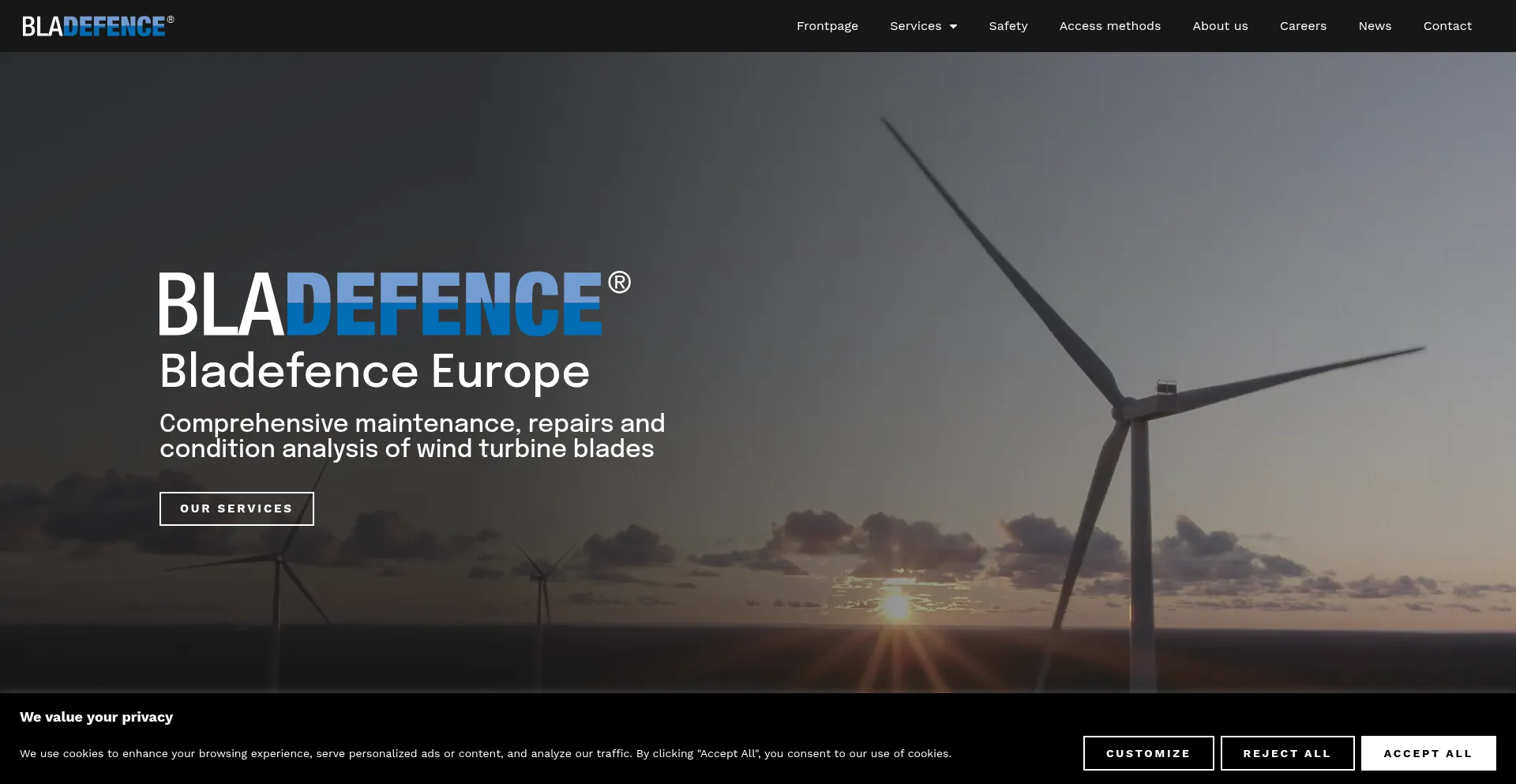Click the cookie consent description text
This screenshot has height=784, width=1516.
[486, 753]
